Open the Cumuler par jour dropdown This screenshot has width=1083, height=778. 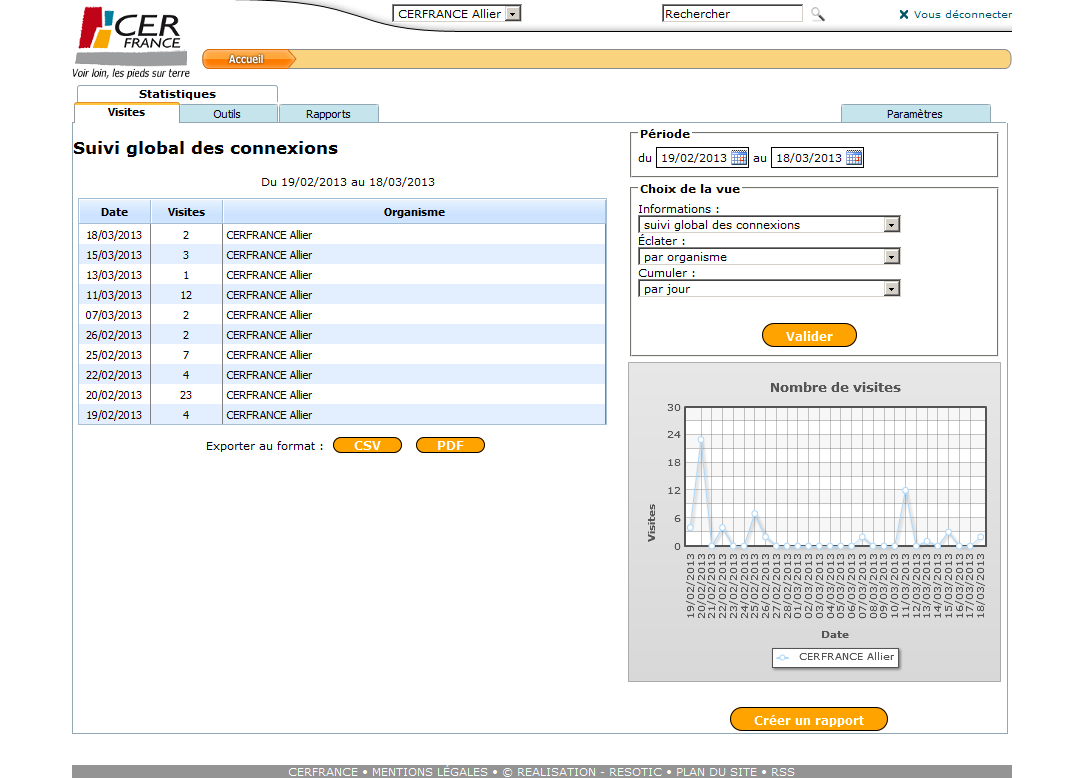tap(891, 289)
